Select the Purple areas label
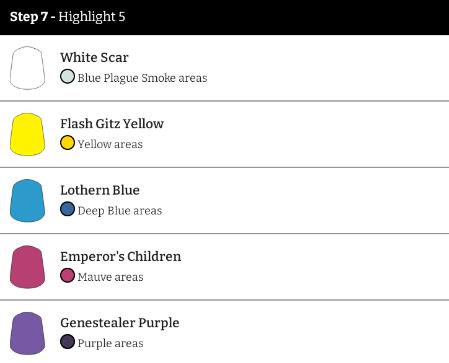This screenshot has height=363, width=449. pos(110,344)
